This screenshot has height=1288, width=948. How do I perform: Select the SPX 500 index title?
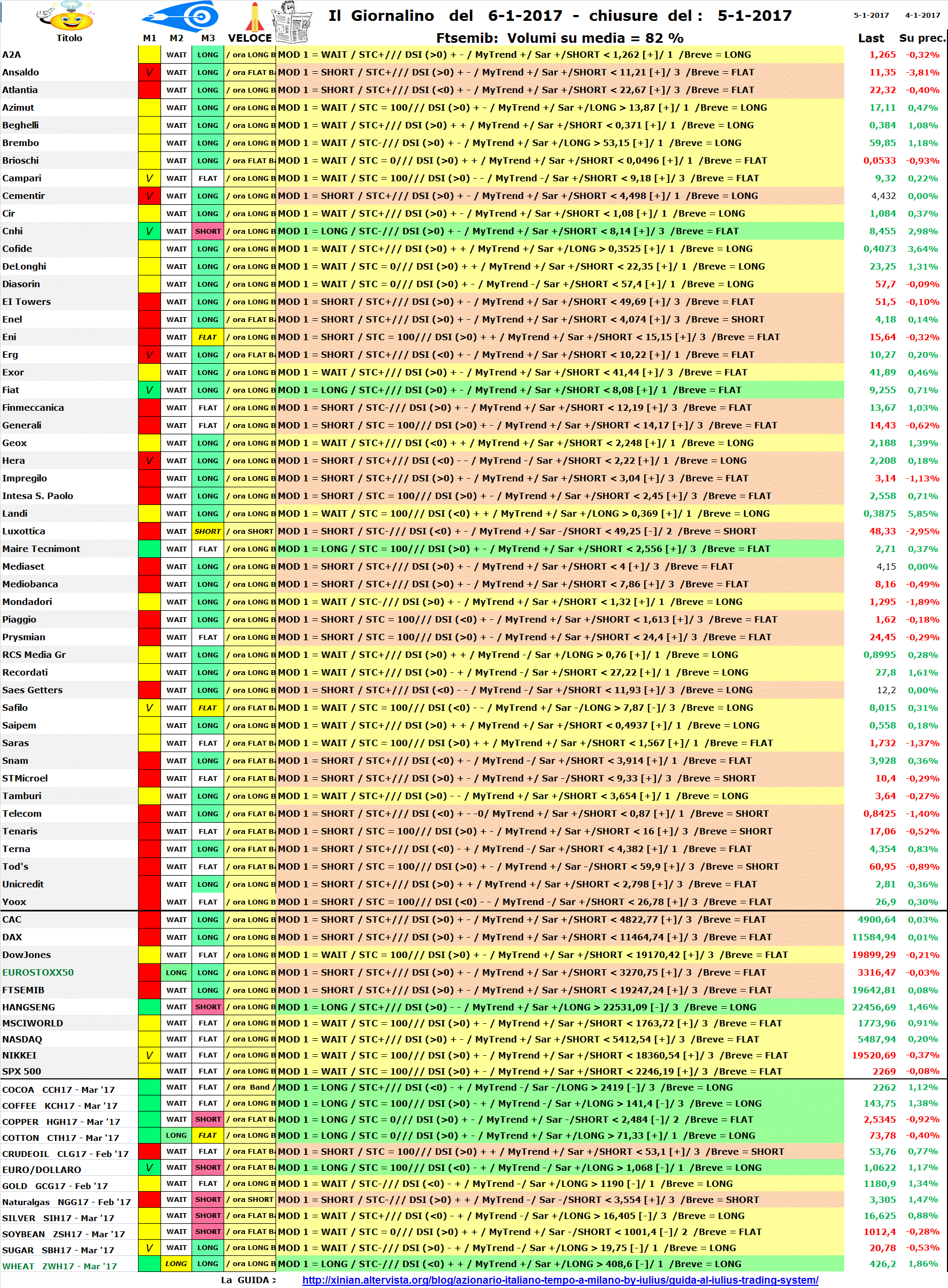(69, 1071)
